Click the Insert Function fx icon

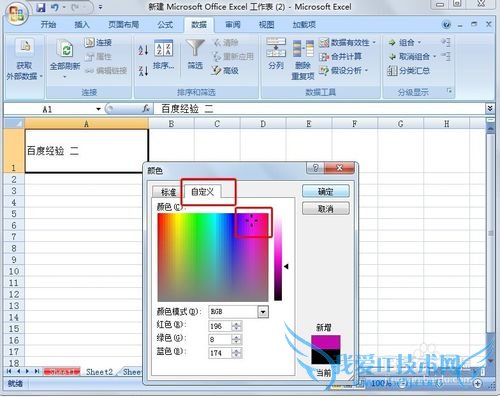tap(146, 109)
